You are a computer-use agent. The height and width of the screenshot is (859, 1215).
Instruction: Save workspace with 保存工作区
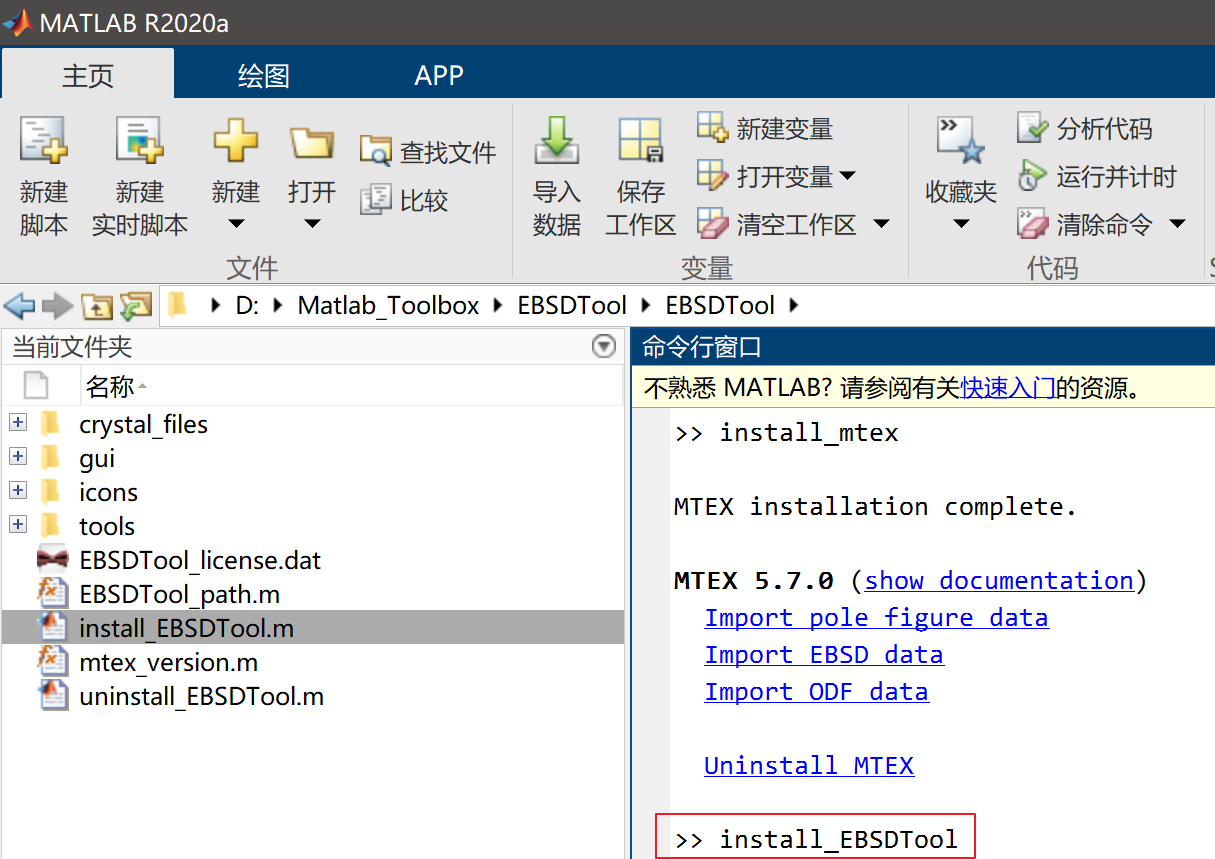click(641, 176)
